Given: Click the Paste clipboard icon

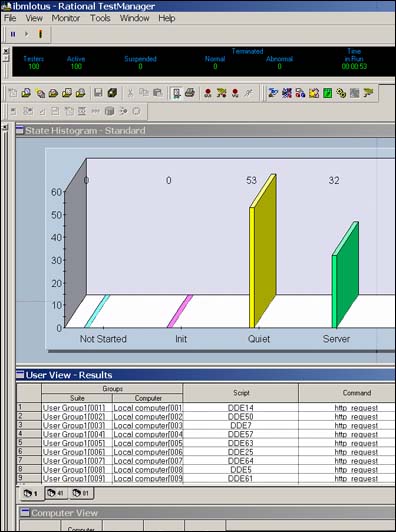Looking at the screenshot, I should tap(157, 93).
